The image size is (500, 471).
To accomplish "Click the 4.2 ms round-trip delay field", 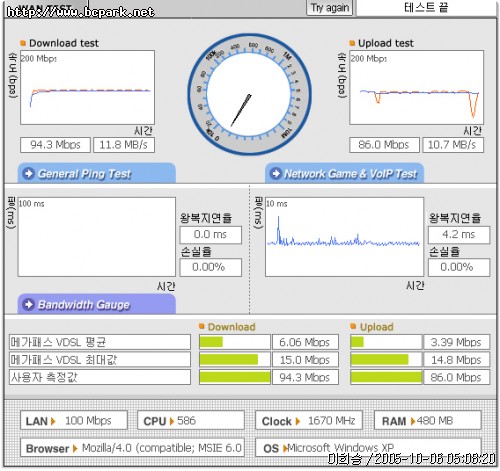I will coord(459,235).
